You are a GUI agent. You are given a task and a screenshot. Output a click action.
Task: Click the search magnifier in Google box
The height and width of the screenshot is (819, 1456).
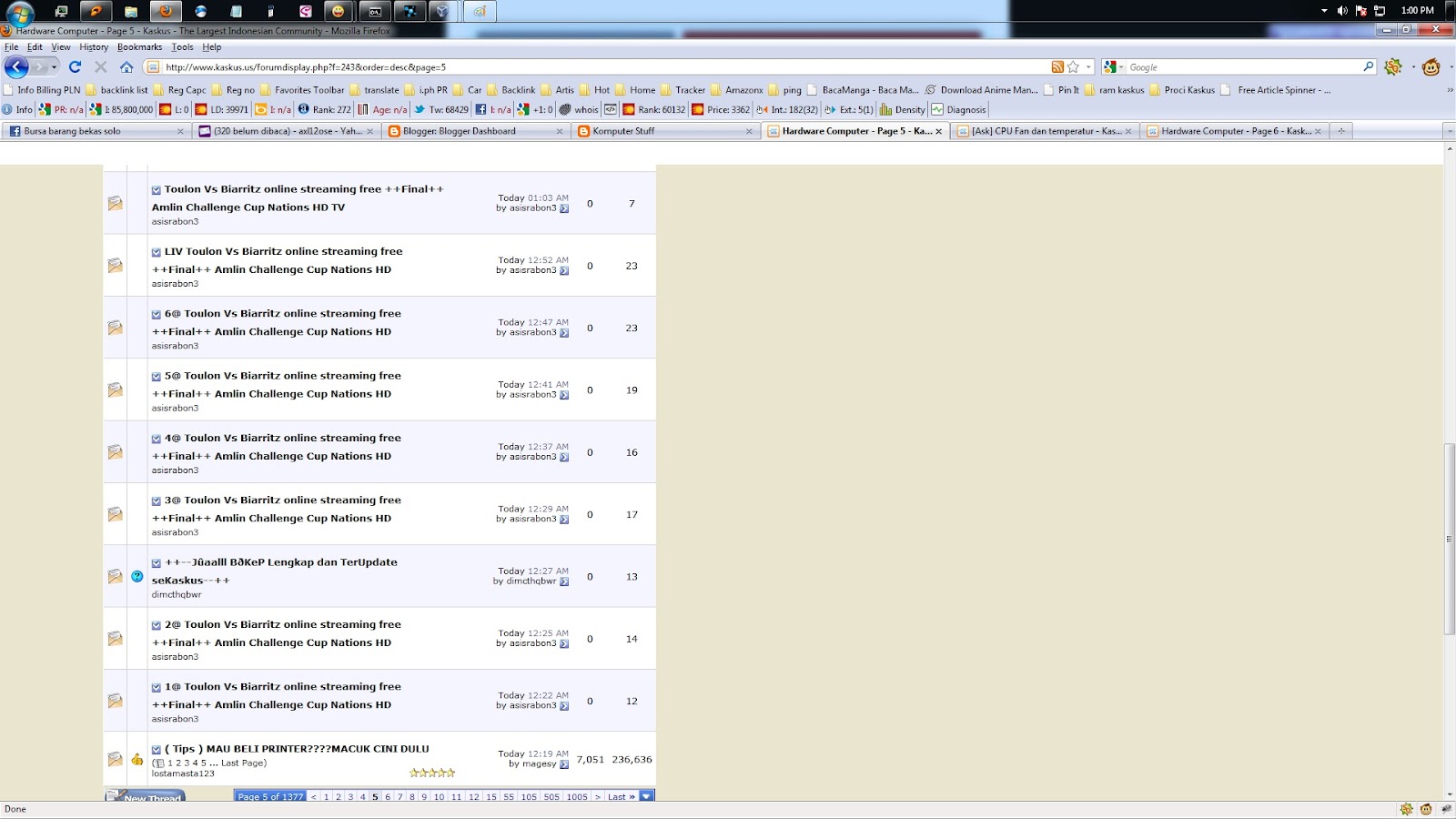pyautogui.click(x=1368, y=66)
